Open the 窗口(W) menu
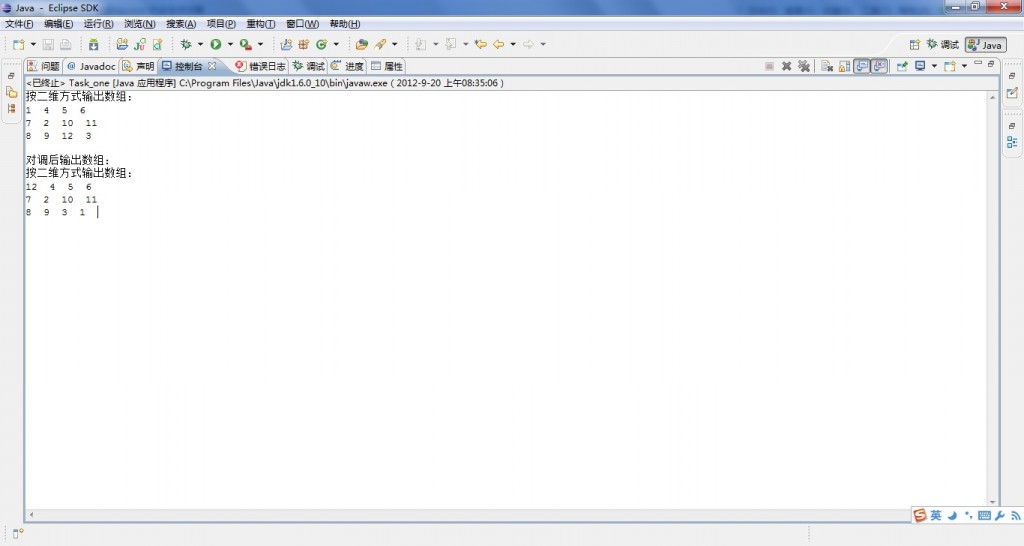Image resolution: width=1024 pixels, height=546 pixels. point(302,24)
